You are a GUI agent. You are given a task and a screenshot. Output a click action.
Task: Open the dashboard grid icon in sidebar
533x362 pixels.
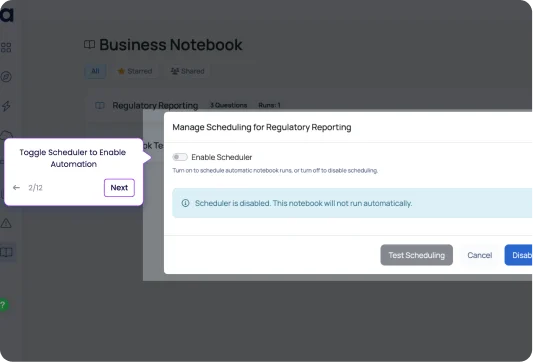(x=6, y=47)
